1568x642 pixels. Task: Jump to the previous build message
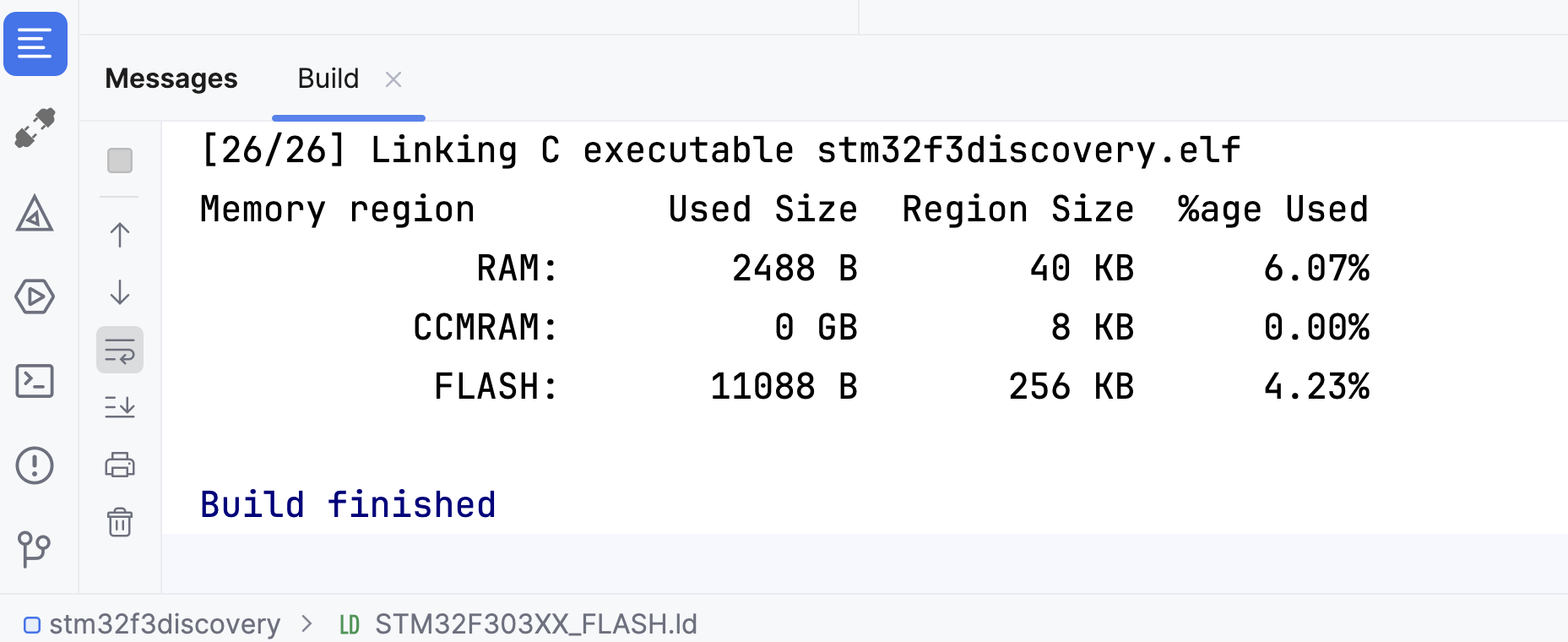point(120,235)
